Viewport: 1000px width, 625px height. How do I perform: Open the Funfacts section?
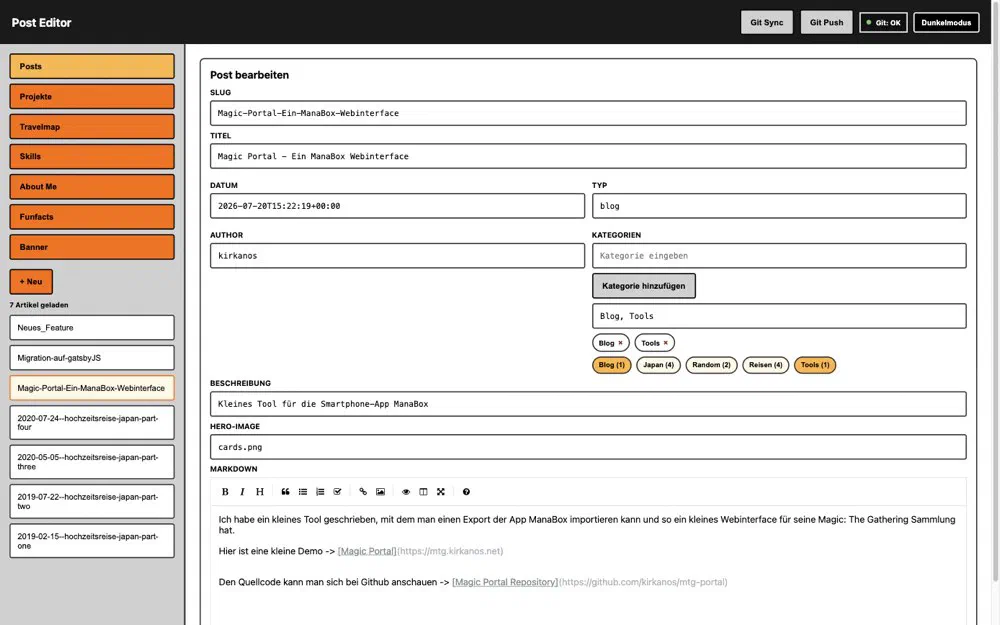click(x=92, y=217)
